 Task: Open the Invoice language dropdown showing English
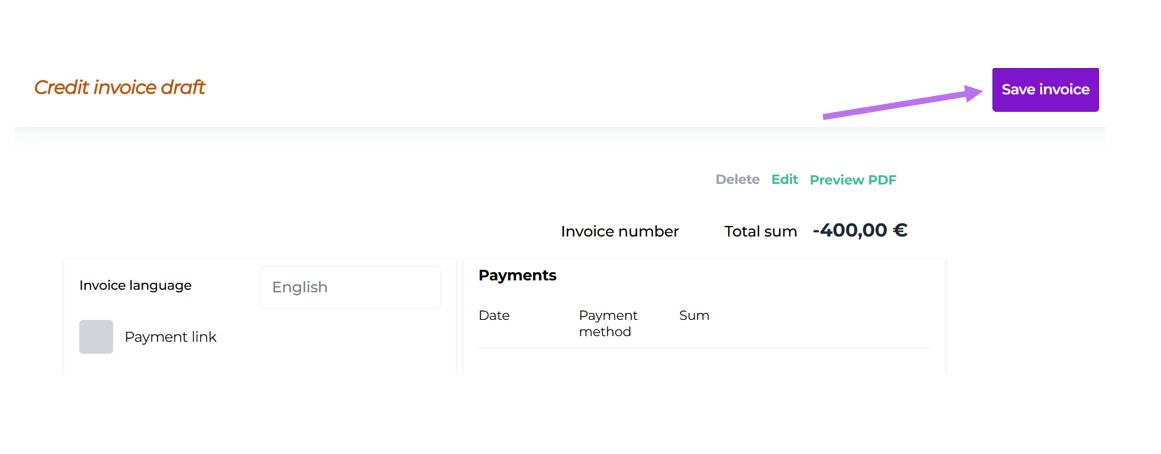[350, 287]
